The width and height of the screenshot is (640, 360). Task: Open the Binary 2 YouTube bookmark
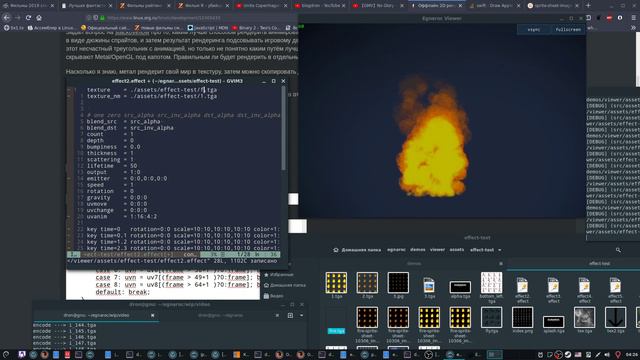click(256, 28)
